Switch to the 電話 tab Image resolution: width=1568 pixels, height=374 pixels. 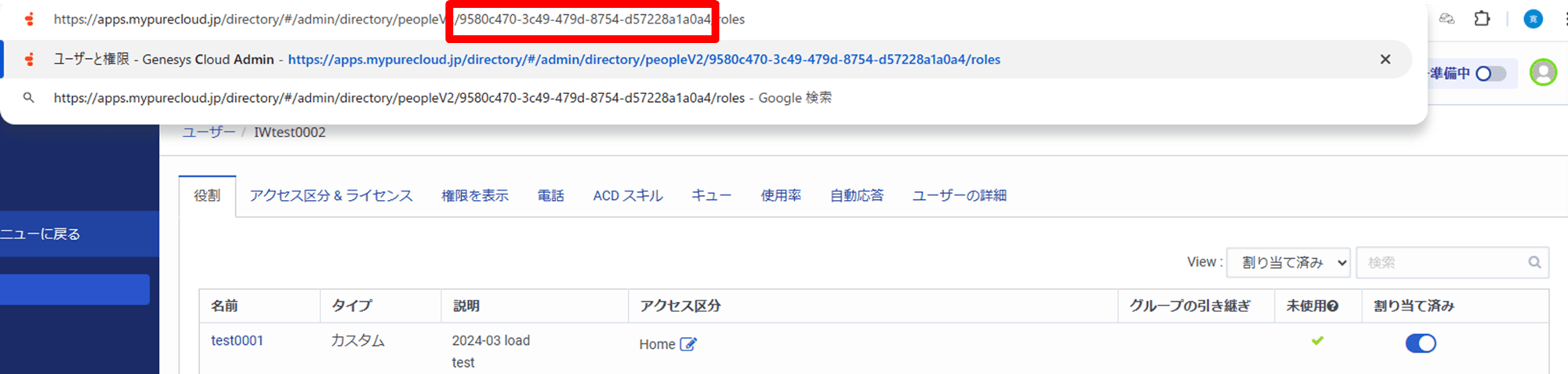point(550,195)
